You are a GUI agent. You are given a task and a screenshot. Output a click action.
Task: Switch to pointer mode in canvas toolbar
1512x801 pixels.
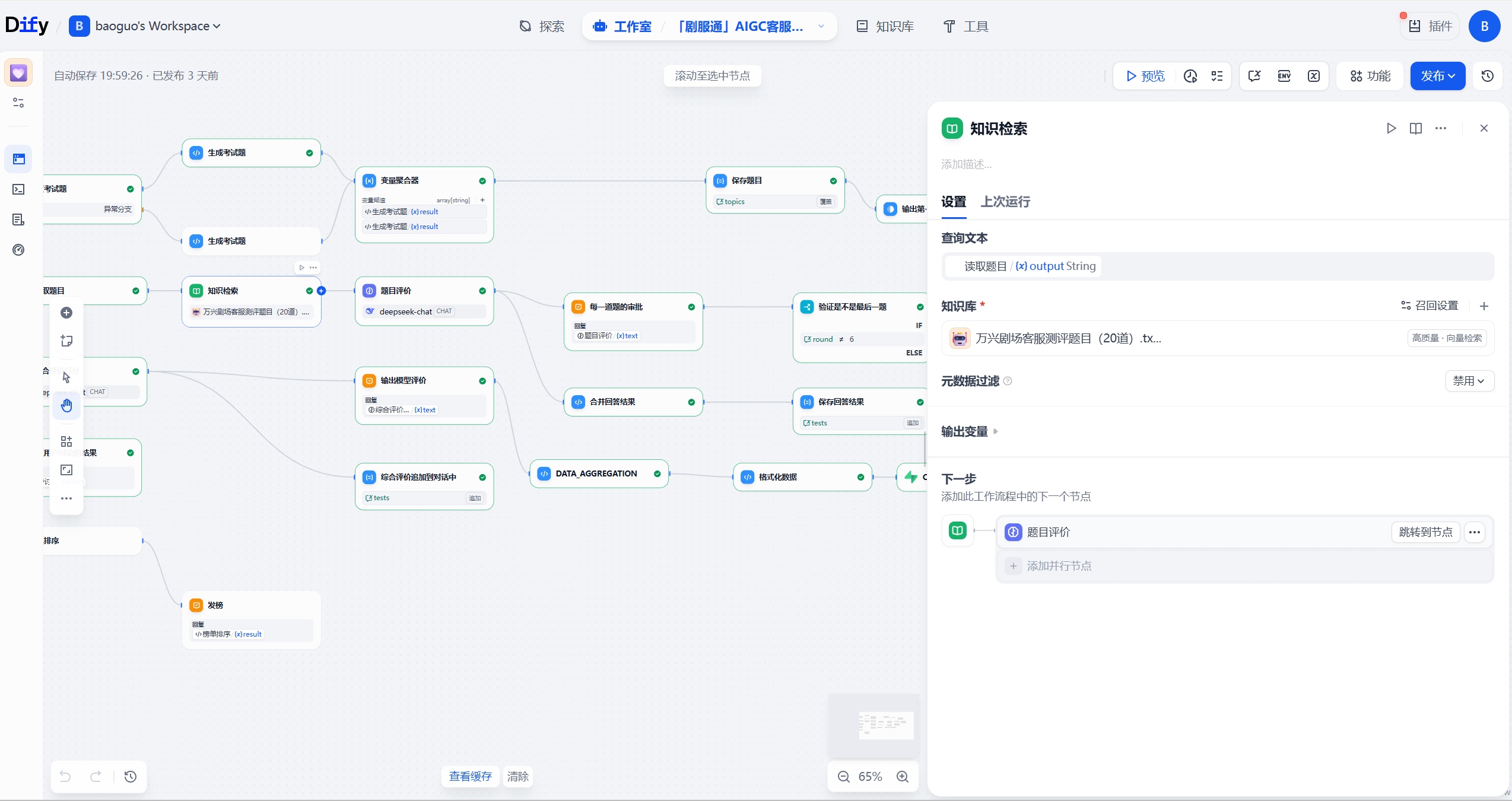(66, 377)
